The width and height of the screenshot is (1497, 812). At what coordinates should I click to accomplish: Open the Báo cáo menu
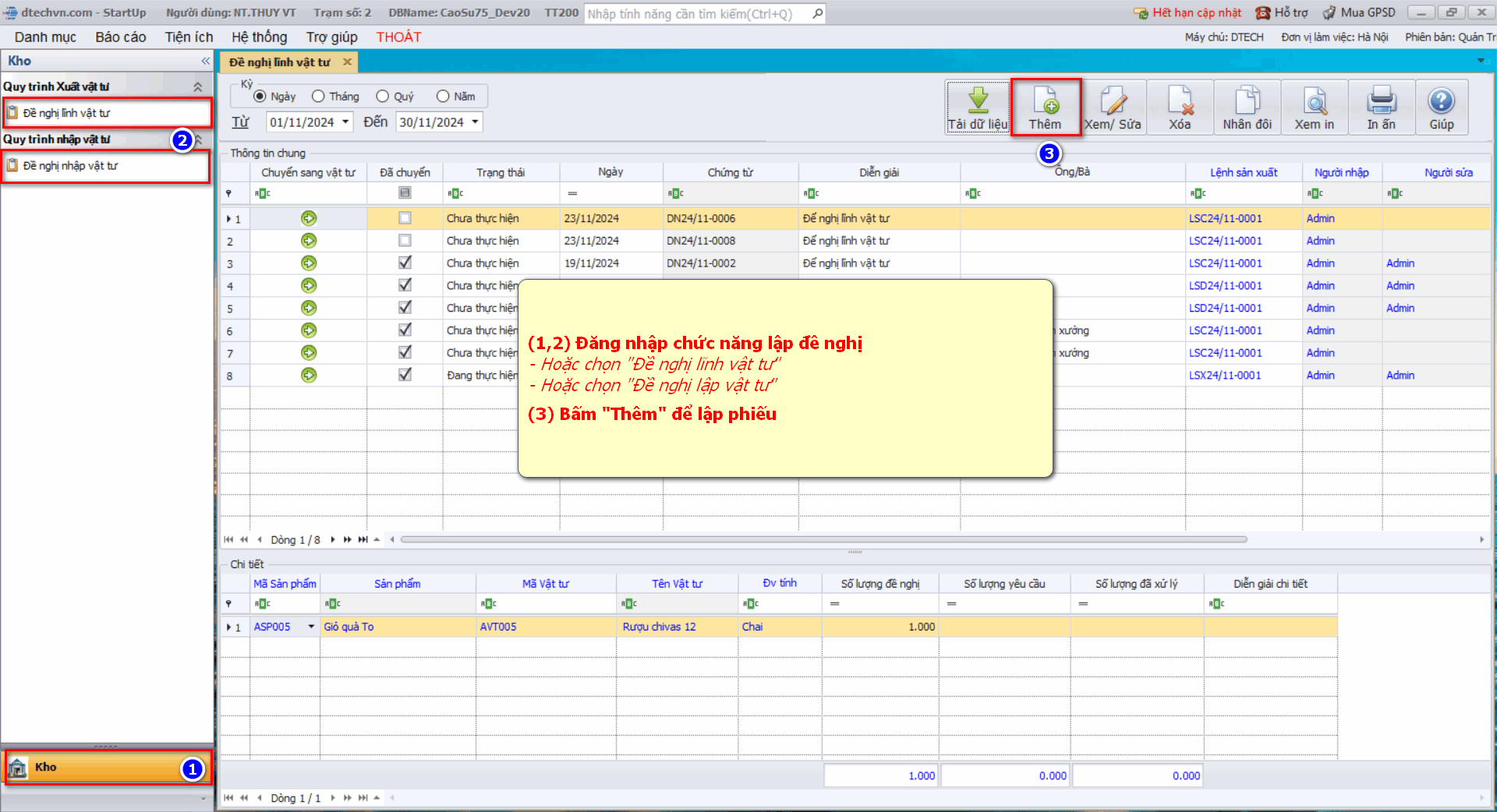coord(120,37)
